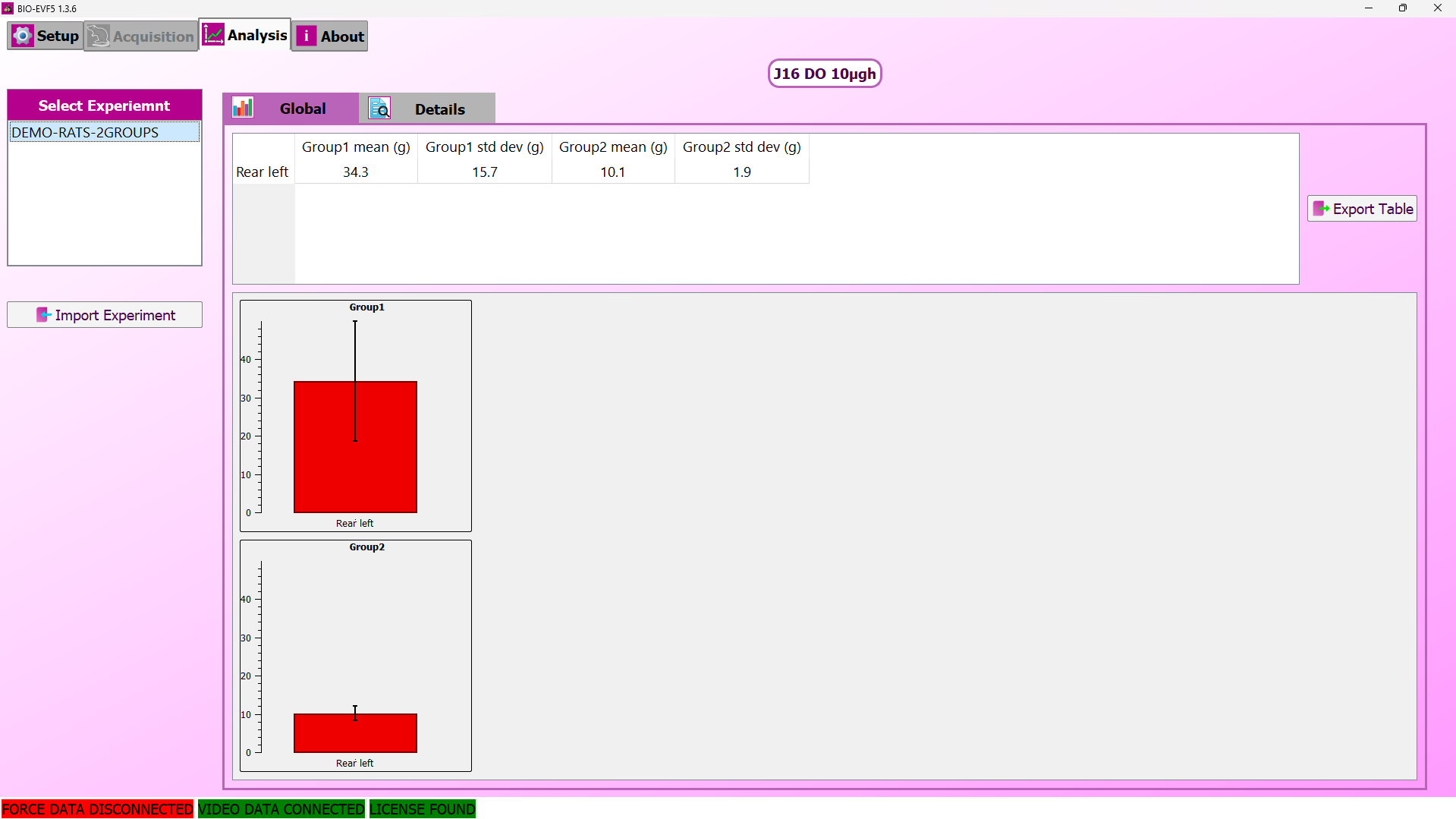This screenshot has height=819, width=1456.
Task: Click the J16 DO 10µgh label
Action: [824, 74]
